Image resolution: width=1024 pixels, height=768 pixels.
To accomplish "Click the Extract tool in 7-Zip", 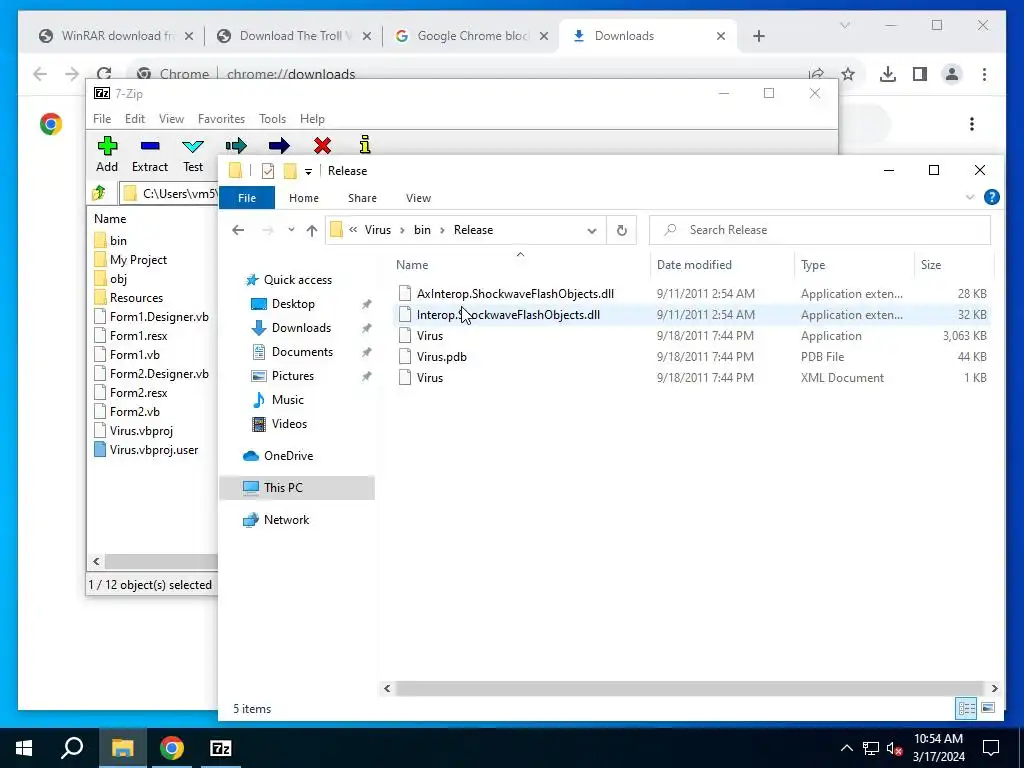I will pos(150,155).
